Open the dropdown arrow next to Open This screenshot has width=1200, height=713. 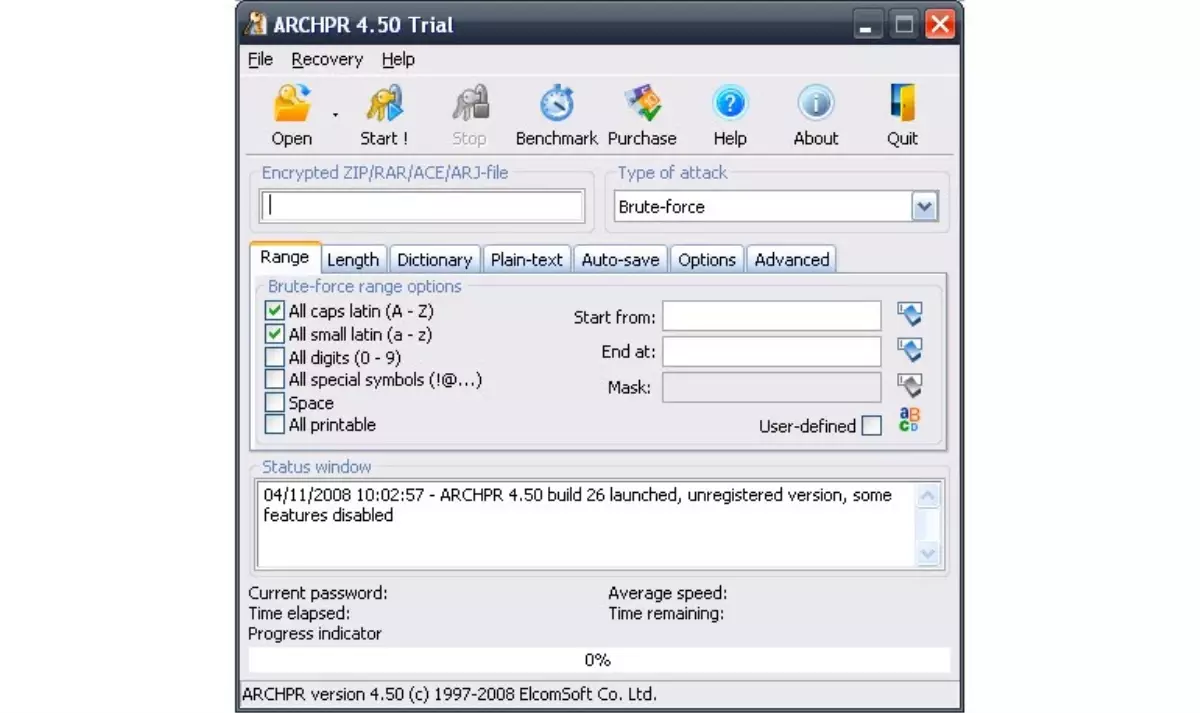[x=335, y=115]
